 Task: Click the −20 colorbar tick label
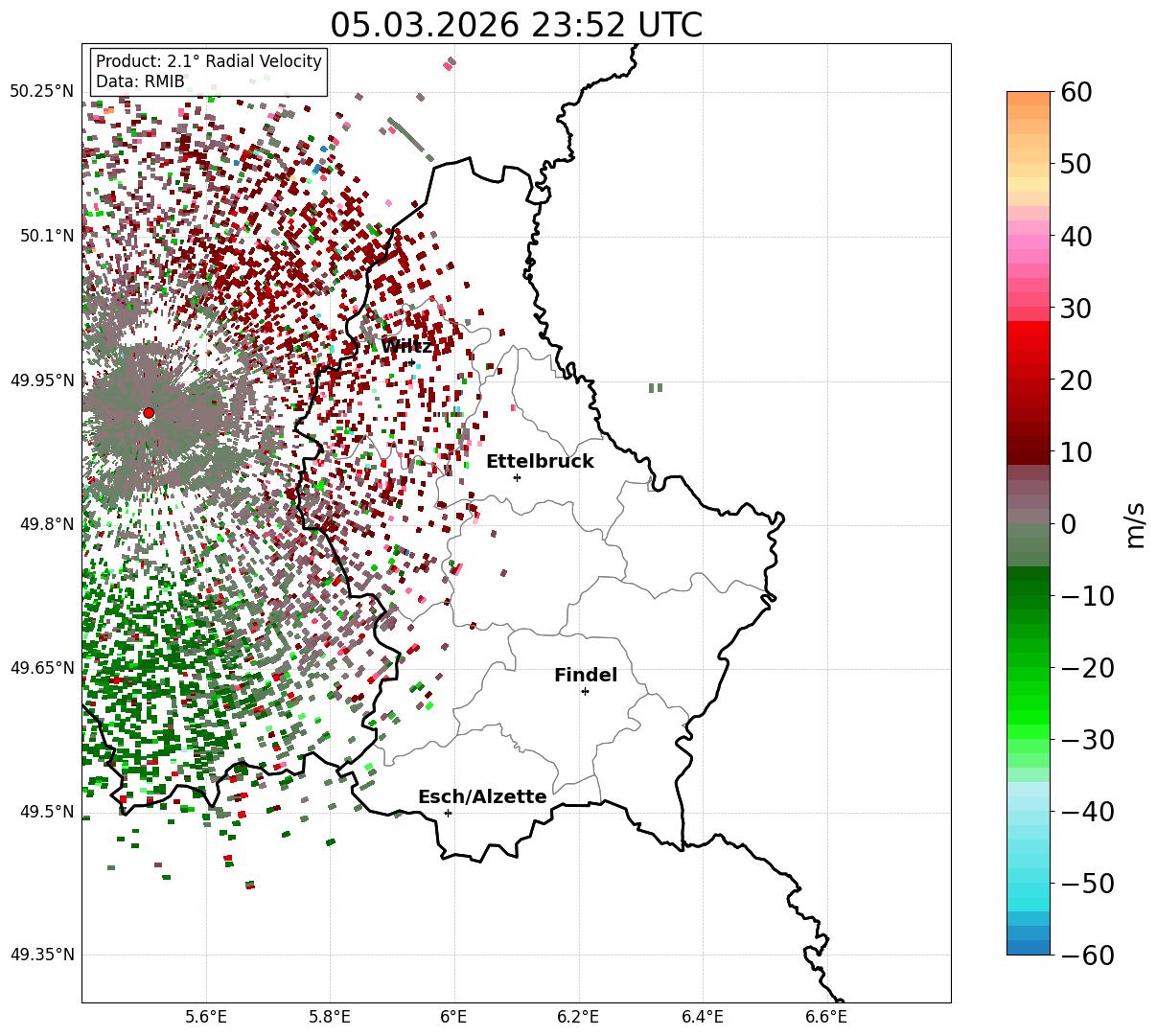click(1087, 667)
